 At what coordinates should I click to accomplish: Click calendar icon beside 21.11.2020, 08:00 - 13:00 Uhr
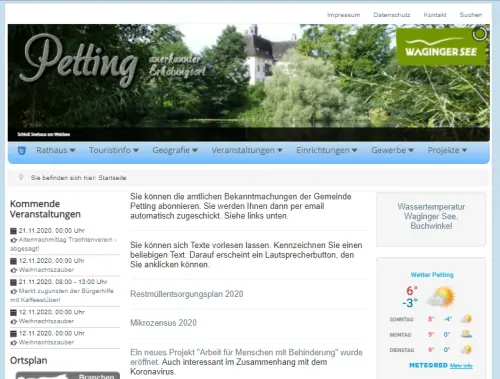click(x=13, y=282)
